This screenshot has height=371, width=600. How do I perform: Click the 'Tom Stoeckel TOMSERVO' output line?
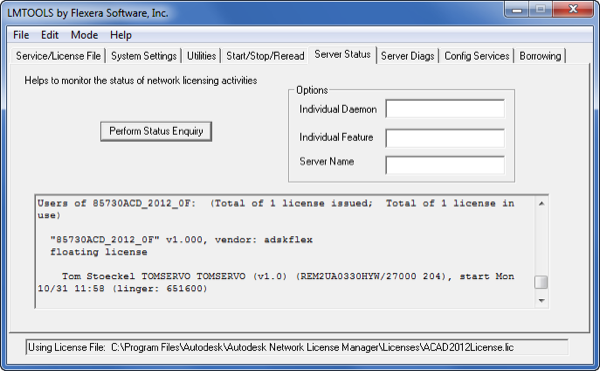pyautogui.click(x=288, y=276)
